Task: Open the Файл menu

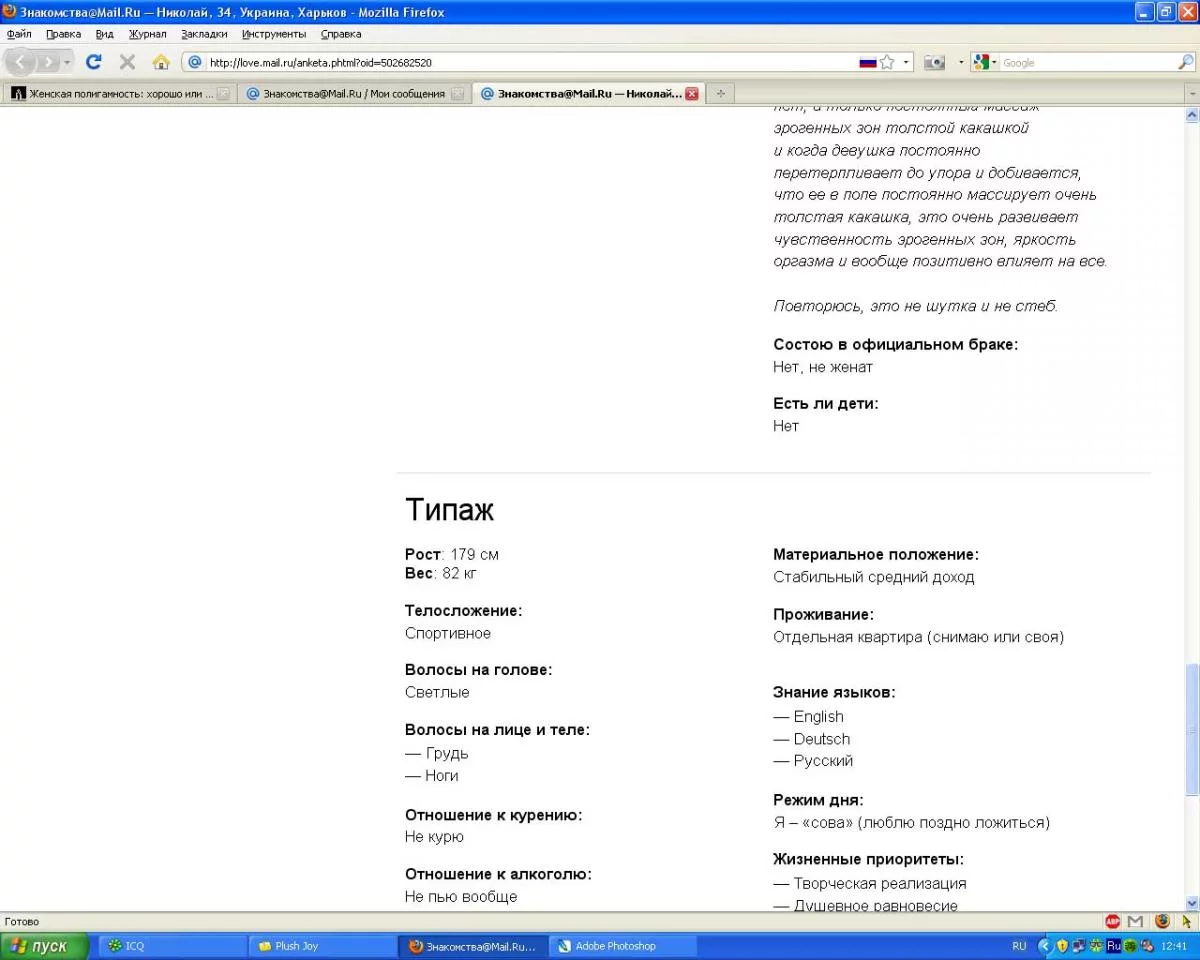Action: pyautogui.click(x=19, y=34)
